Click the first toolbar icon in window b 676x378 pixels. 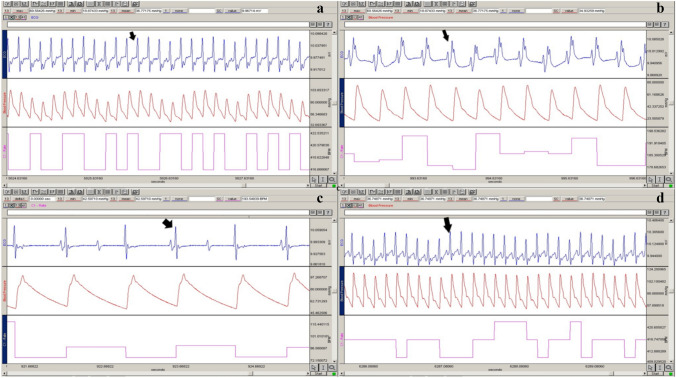(x=344, y=4)
